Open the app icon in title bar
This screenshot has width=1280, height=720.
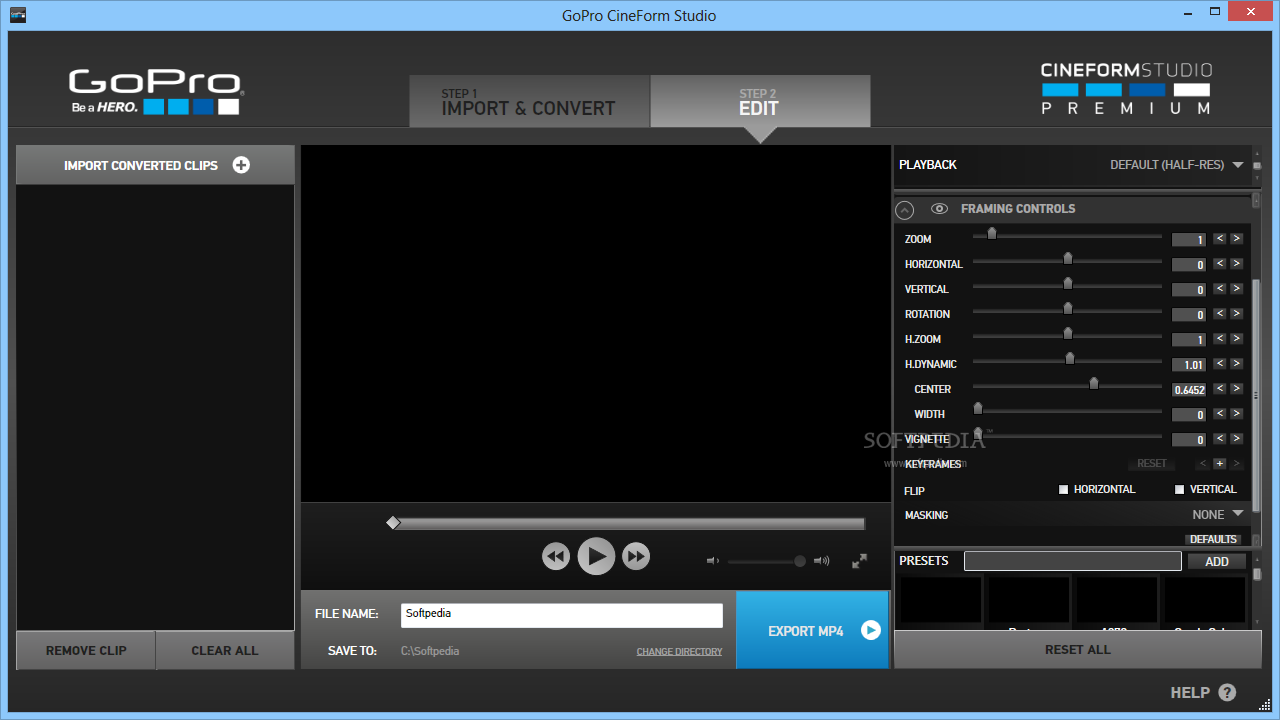(17, 15)
